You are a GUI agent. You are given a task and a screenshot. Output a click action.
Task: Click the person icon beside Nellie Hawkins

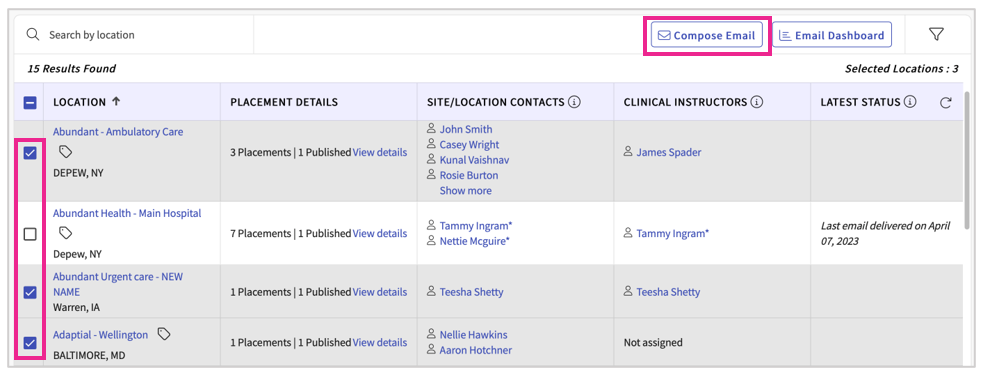[x=431, y=335]
